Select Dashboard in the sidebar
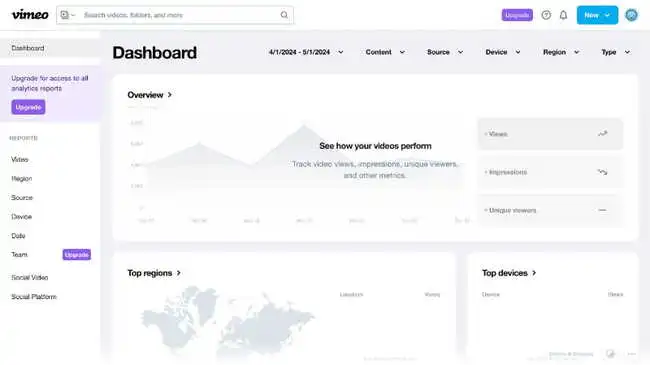The height and width of the screenshot is (365, 650). tap(50, 48)
